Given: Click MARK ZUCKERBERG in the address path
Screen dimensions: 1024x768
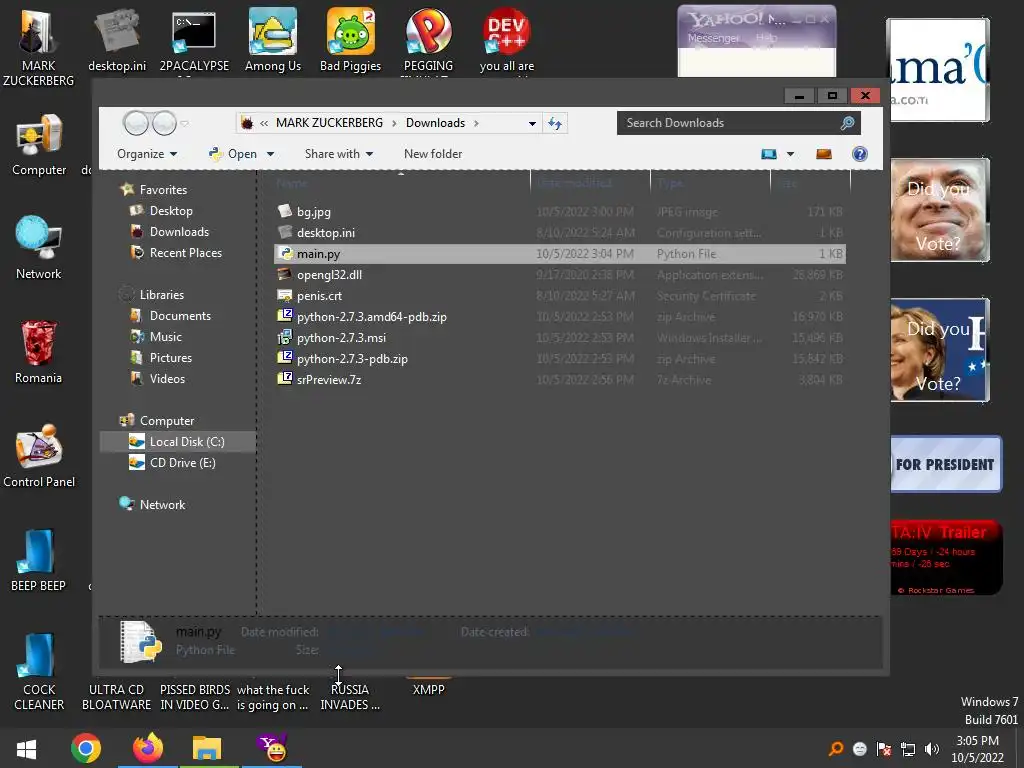Looking at the screenshot, I should [329, 123].
